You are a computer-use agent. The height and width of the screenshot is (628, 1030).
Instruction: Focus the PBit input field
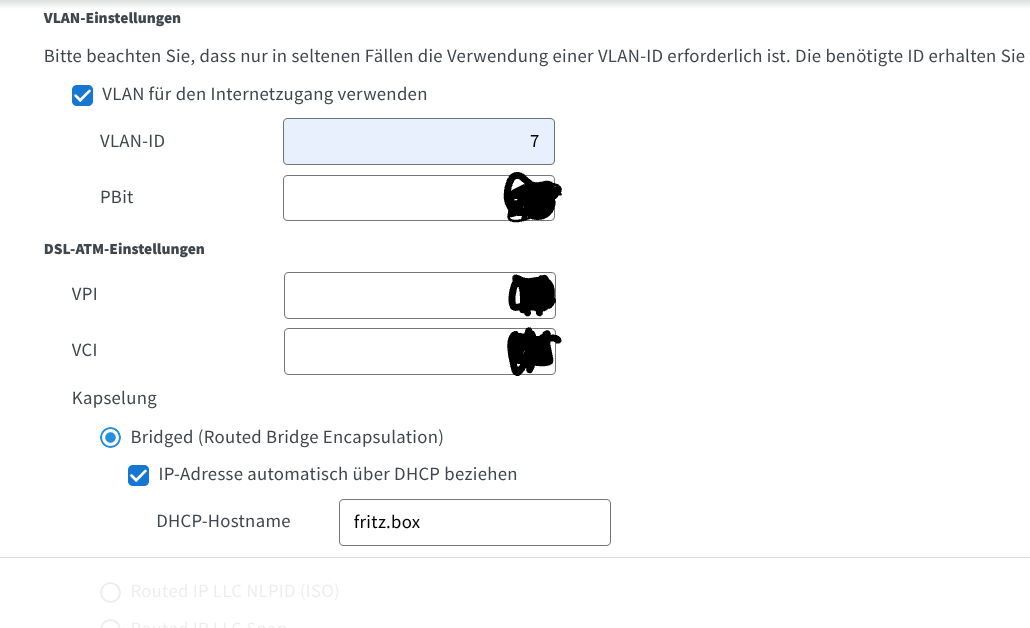click(x=395, y=198)
